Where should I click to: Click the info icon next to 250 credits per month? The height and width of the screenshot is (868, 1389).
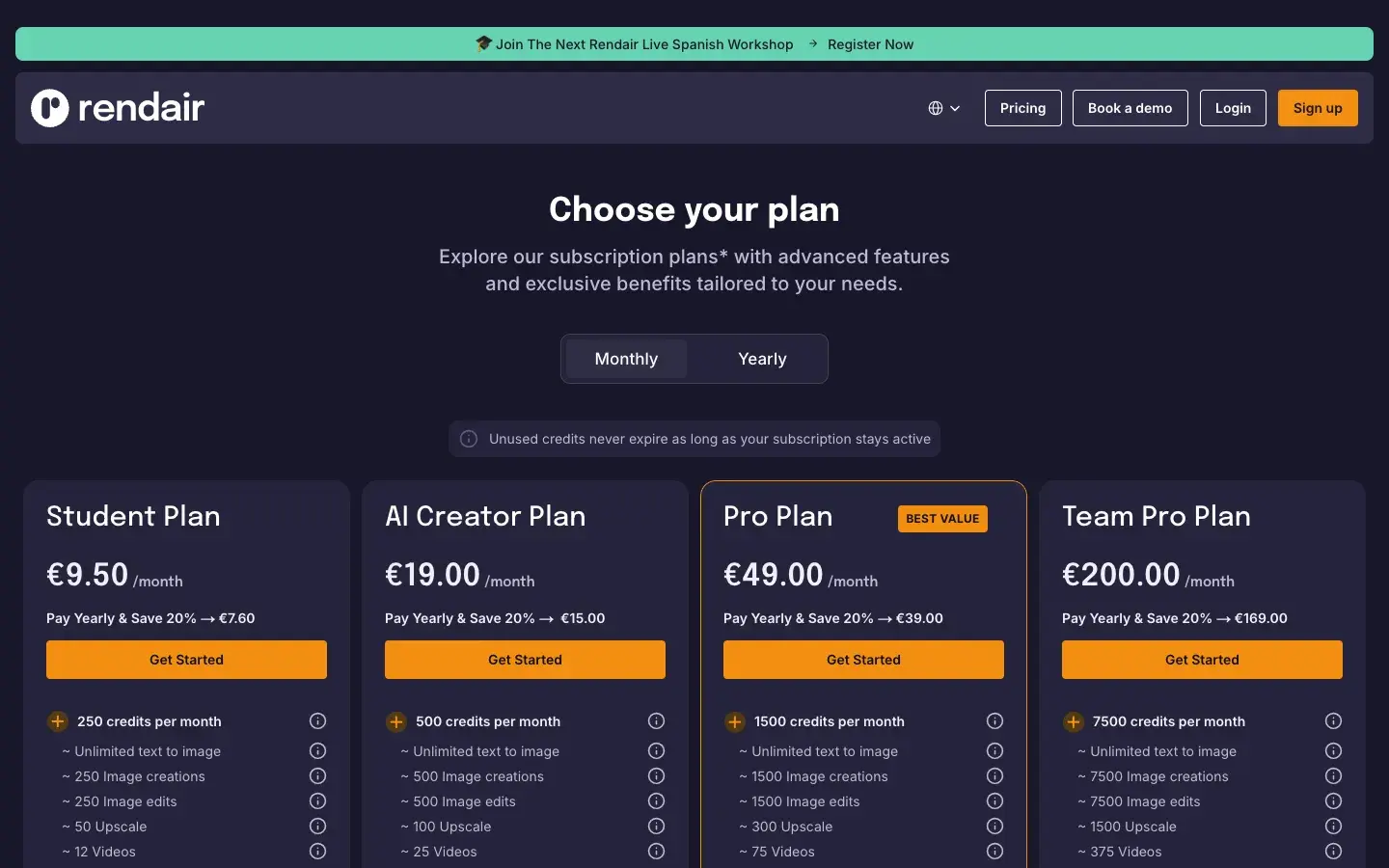(317, 720)
